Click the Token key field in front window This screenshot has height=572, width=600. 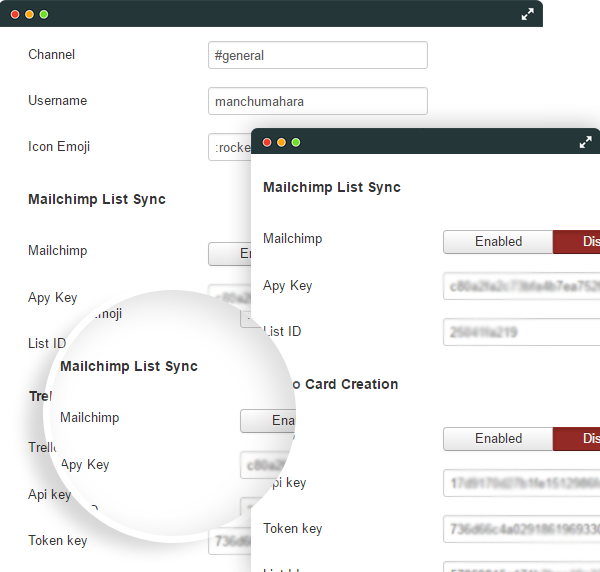click(x=522, y=529)
